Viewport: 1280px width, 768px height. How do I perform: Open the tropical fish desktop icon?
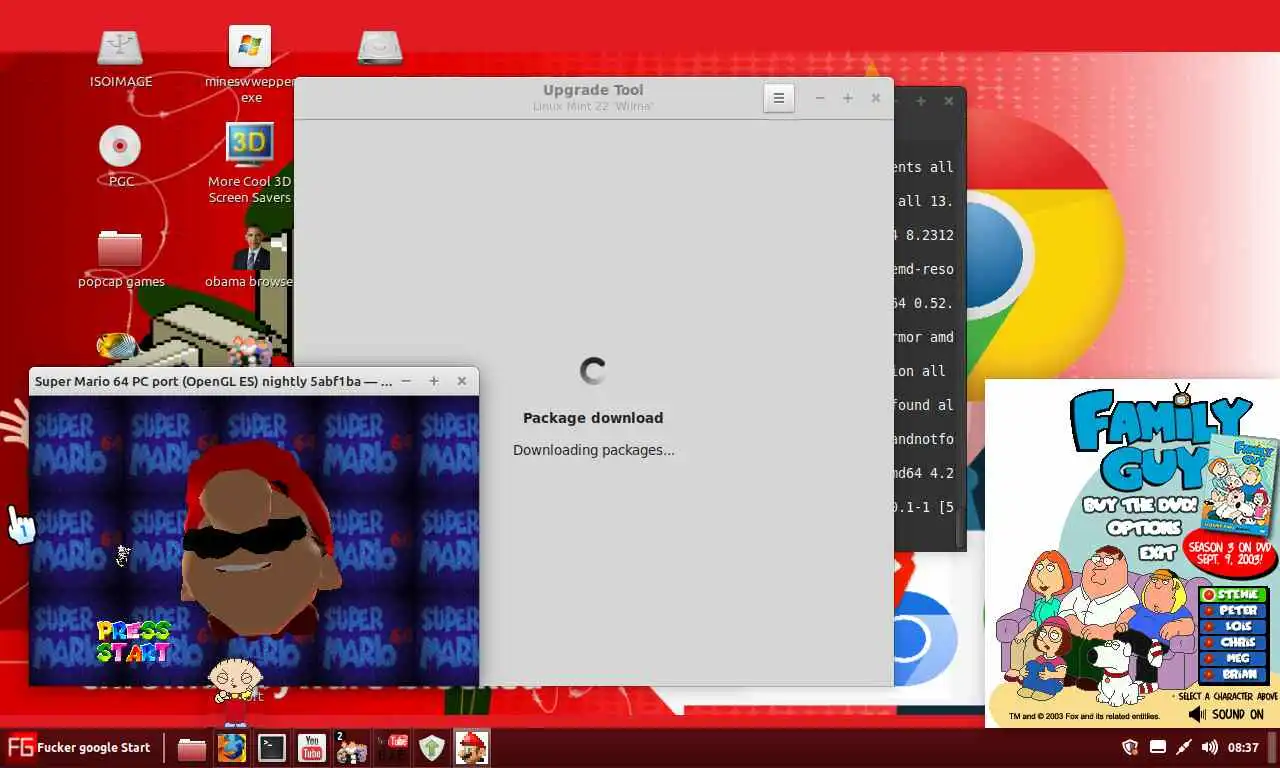point(118,346)
